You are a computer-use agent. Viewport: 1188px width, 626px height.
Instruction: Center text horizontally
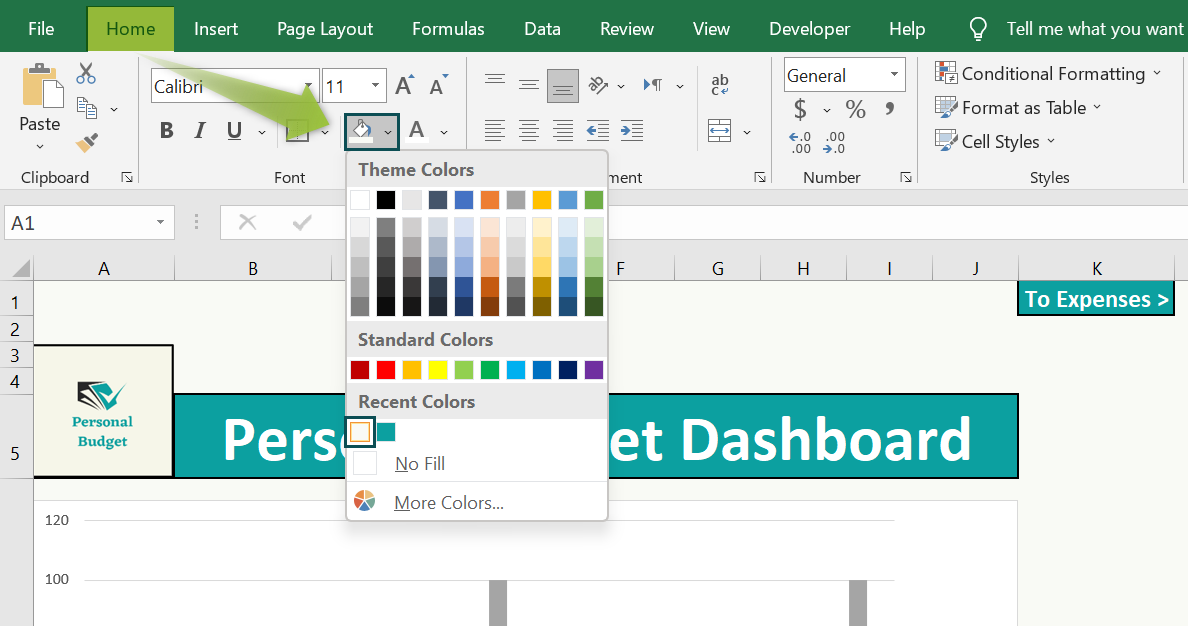(529, 130)
